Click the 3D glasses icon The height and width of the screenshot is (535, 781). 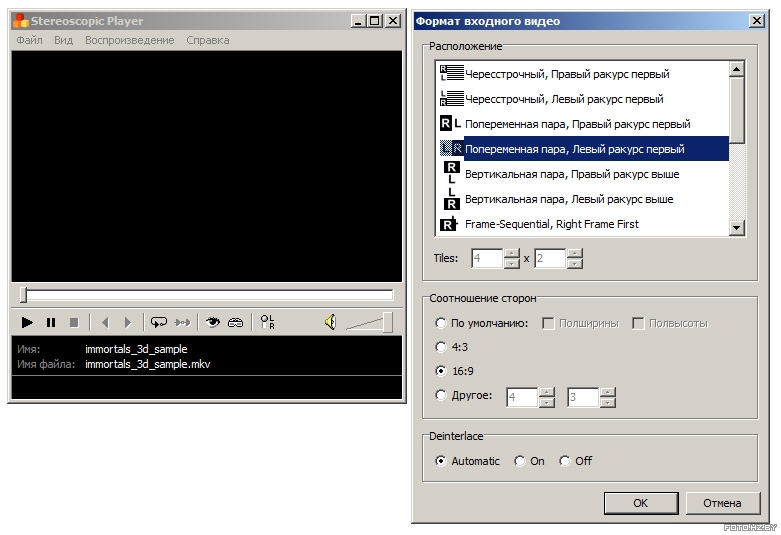(236, 323)
